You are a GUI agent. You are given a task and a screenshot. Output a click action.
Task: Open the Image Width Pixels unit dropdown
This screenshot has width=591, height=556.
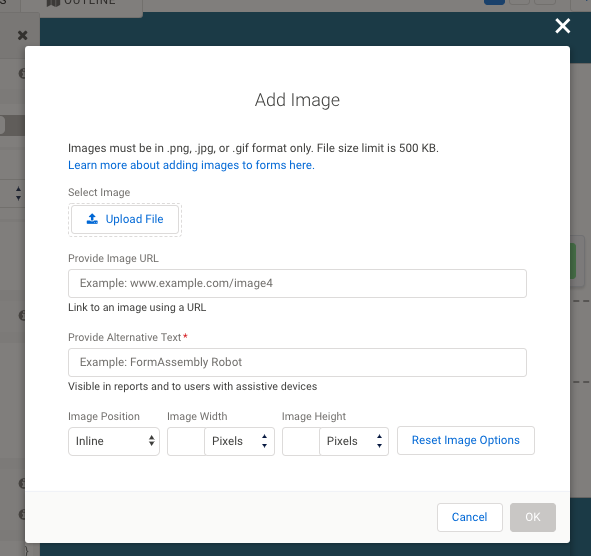[239, 441]
